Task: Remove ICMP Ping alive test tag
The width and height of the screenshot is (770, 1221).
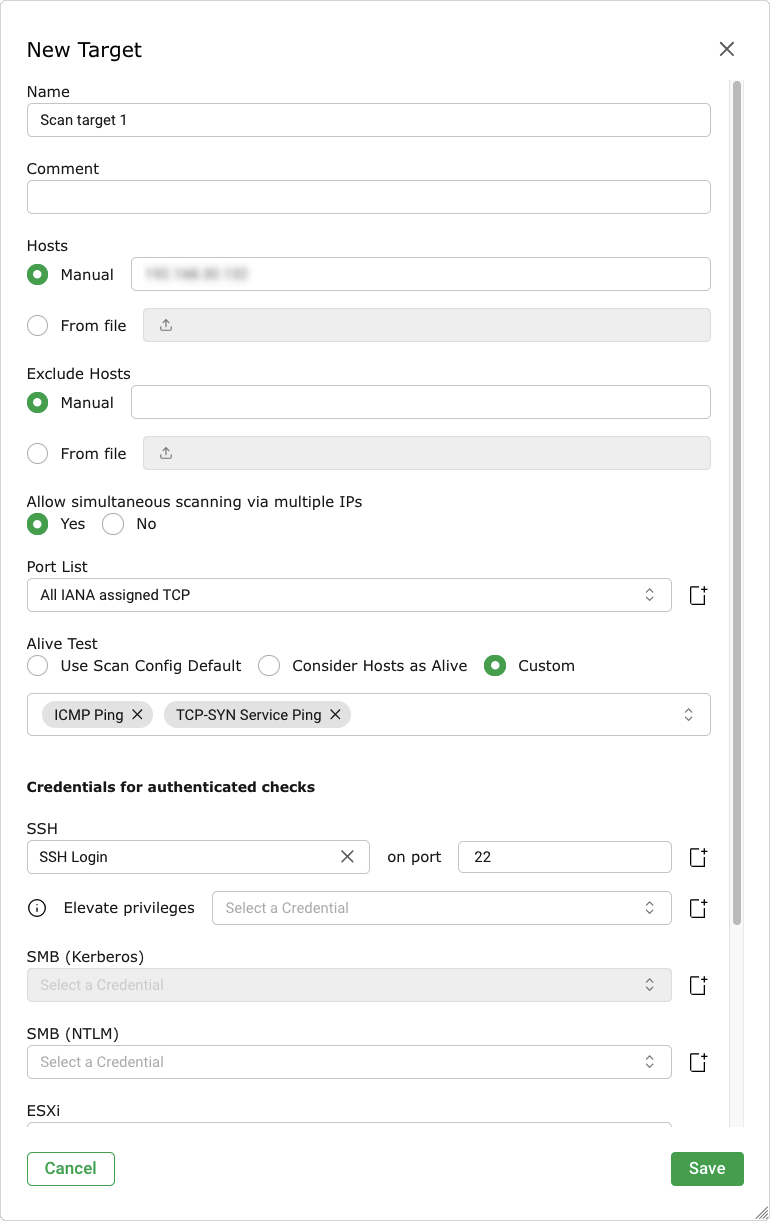Action: (137, 715)
